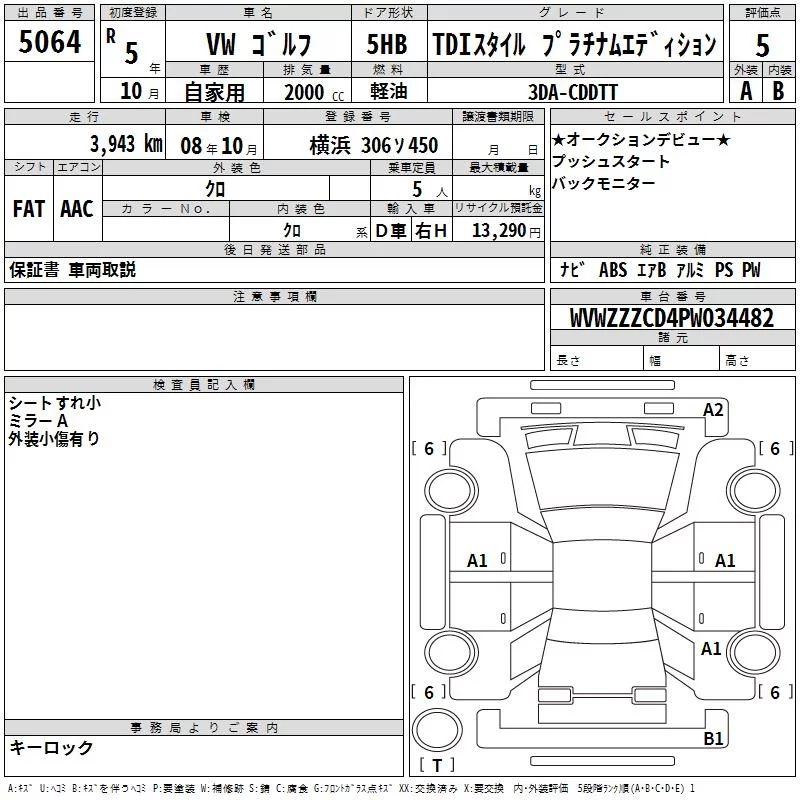Viewport: 800px width, 800px height.
Task: Select the クロ value under 内装色
Action: tap(292, 230)
